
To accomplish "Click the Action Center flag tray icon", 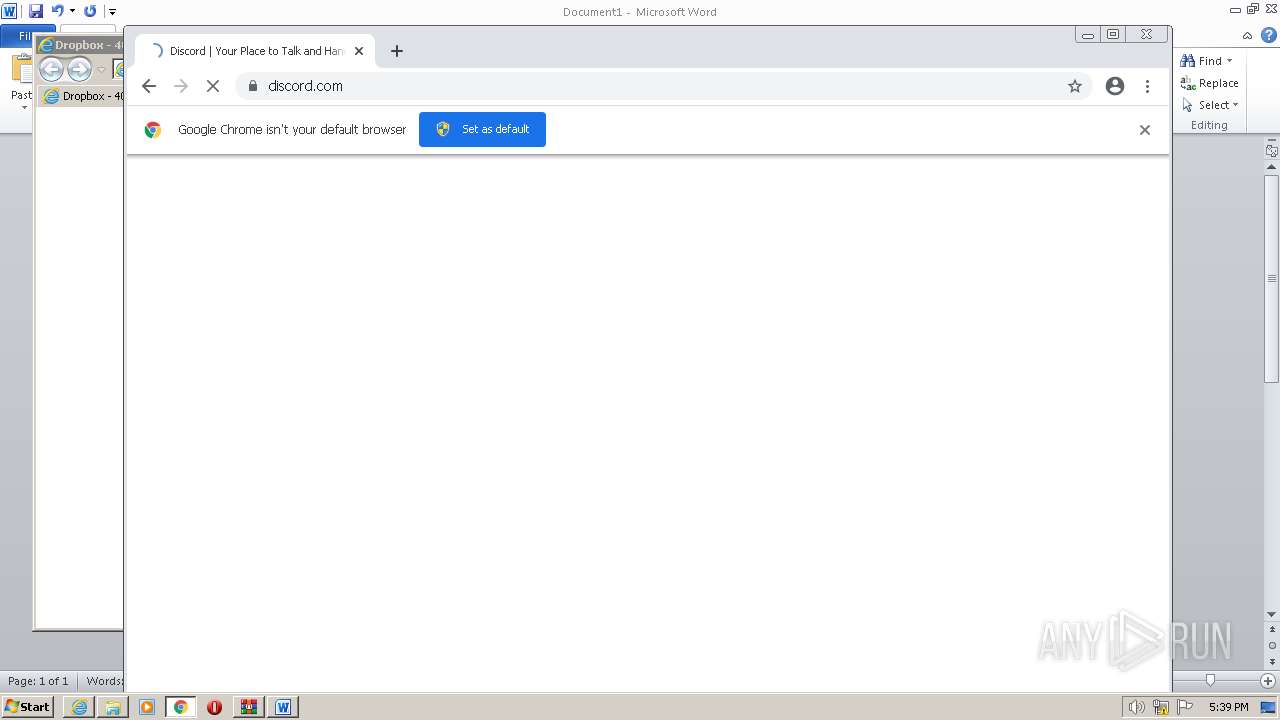I will 1186,707.
